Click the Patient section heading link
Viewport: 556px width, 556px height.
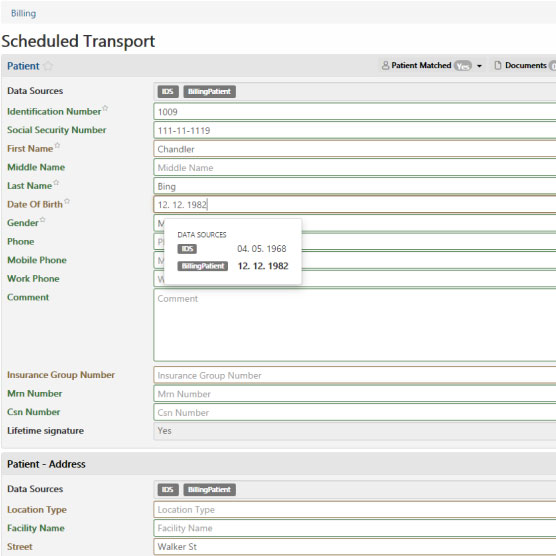pyautogui.click(x=23, y=66)
